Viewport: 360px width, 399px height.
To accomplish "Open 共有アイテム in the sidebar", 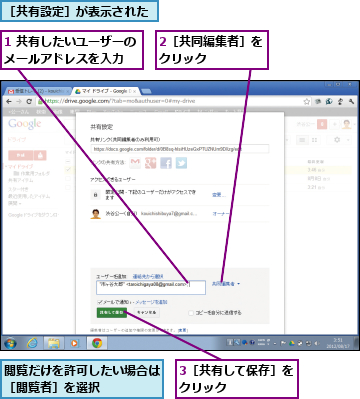I will click(21, 180).
